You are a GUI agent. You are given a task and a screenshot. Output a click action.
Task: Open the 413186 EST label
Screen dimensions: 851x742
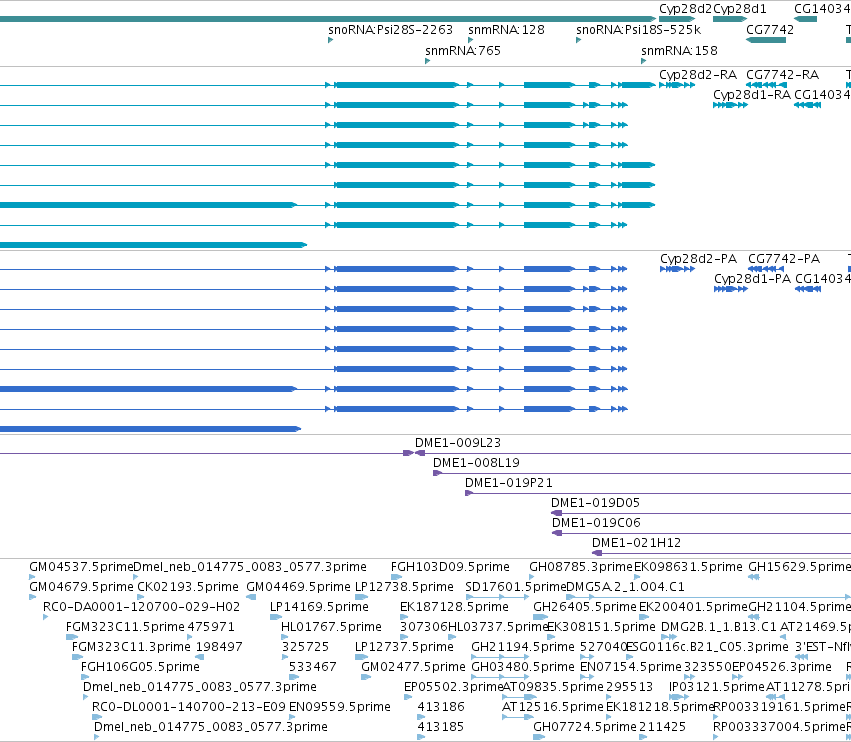coord(441,707)
